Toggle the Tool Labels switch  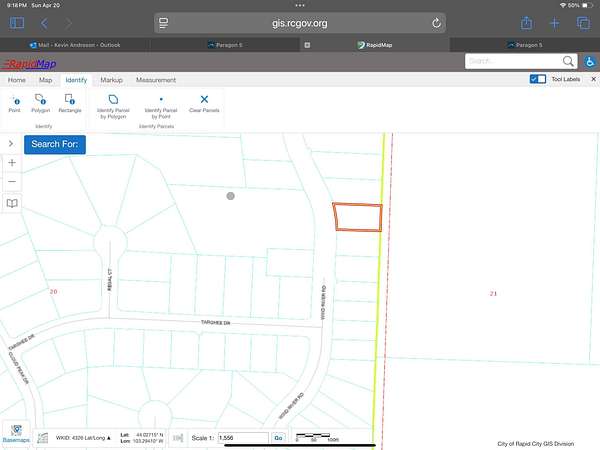pos(538,79)
